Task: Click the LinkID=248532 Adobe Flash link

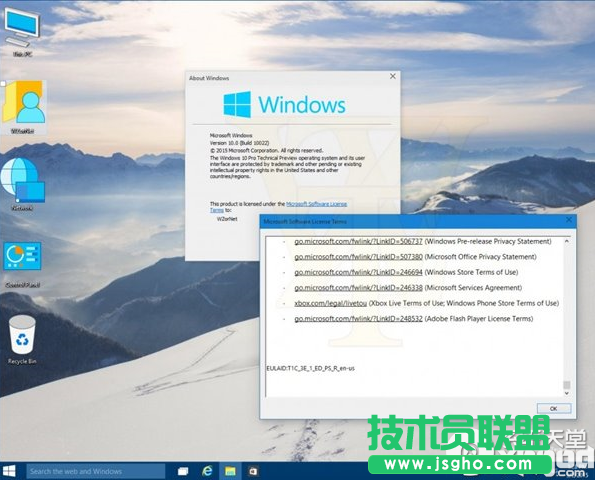Action: (358, 319)
